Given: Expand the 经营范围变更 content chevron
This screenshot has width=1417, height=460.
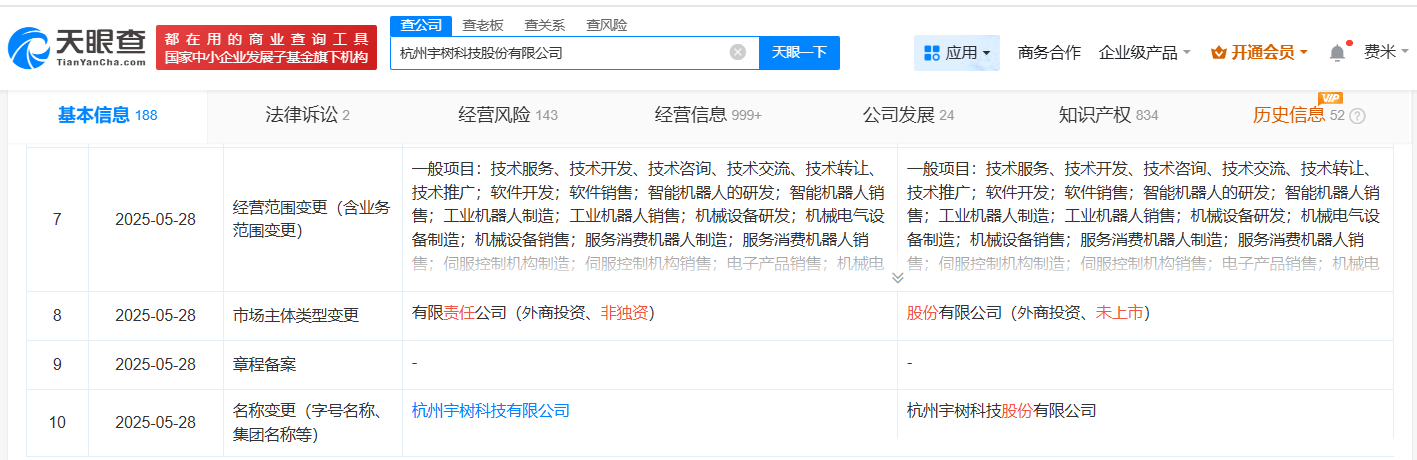Looking at the screenshot, I should (x=897, y=277).
